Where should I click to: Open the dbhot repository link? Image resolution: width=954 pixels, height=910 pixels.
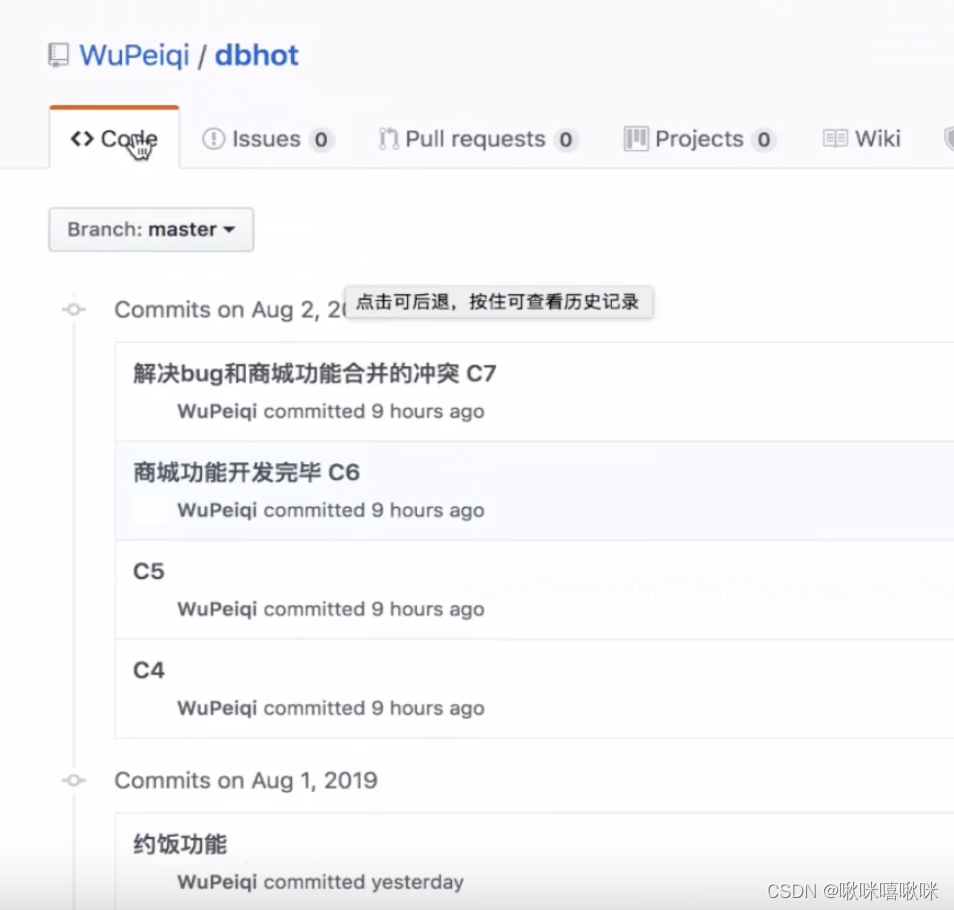(257, 55)
